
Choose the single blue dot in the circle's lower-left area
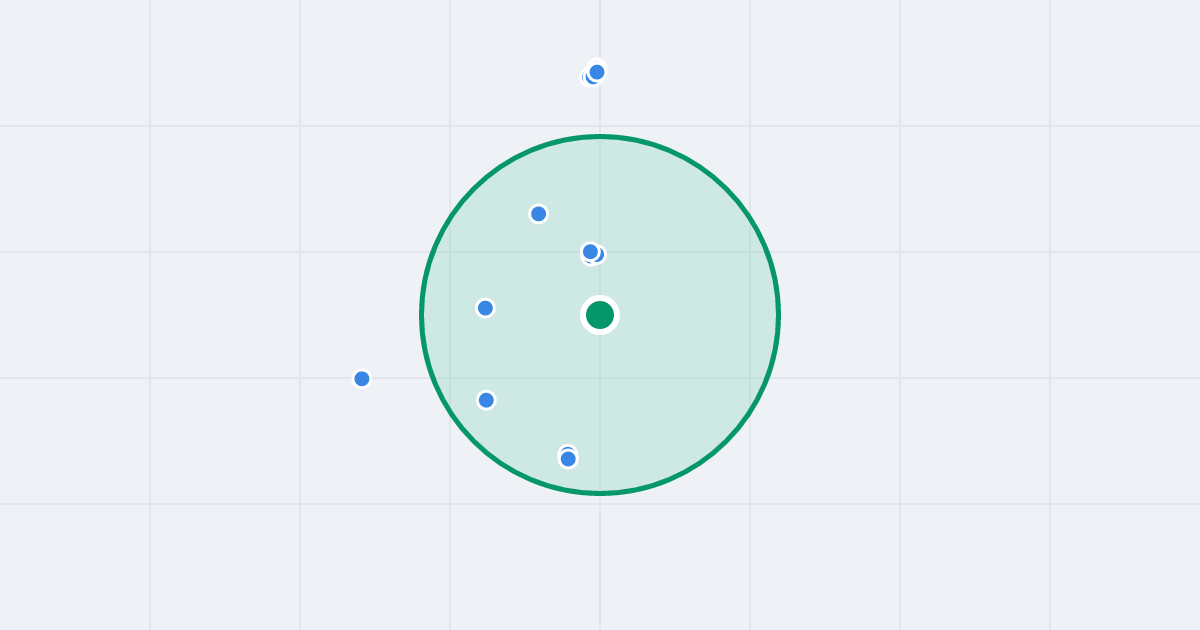pyautogui.click(x=486, y=400)
